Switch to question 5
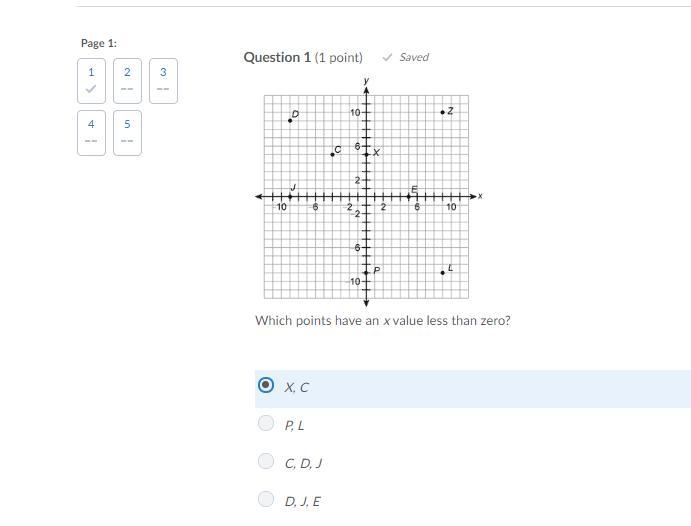The width and height of the screenshot is (691, 526). click(x=127, y=132)
